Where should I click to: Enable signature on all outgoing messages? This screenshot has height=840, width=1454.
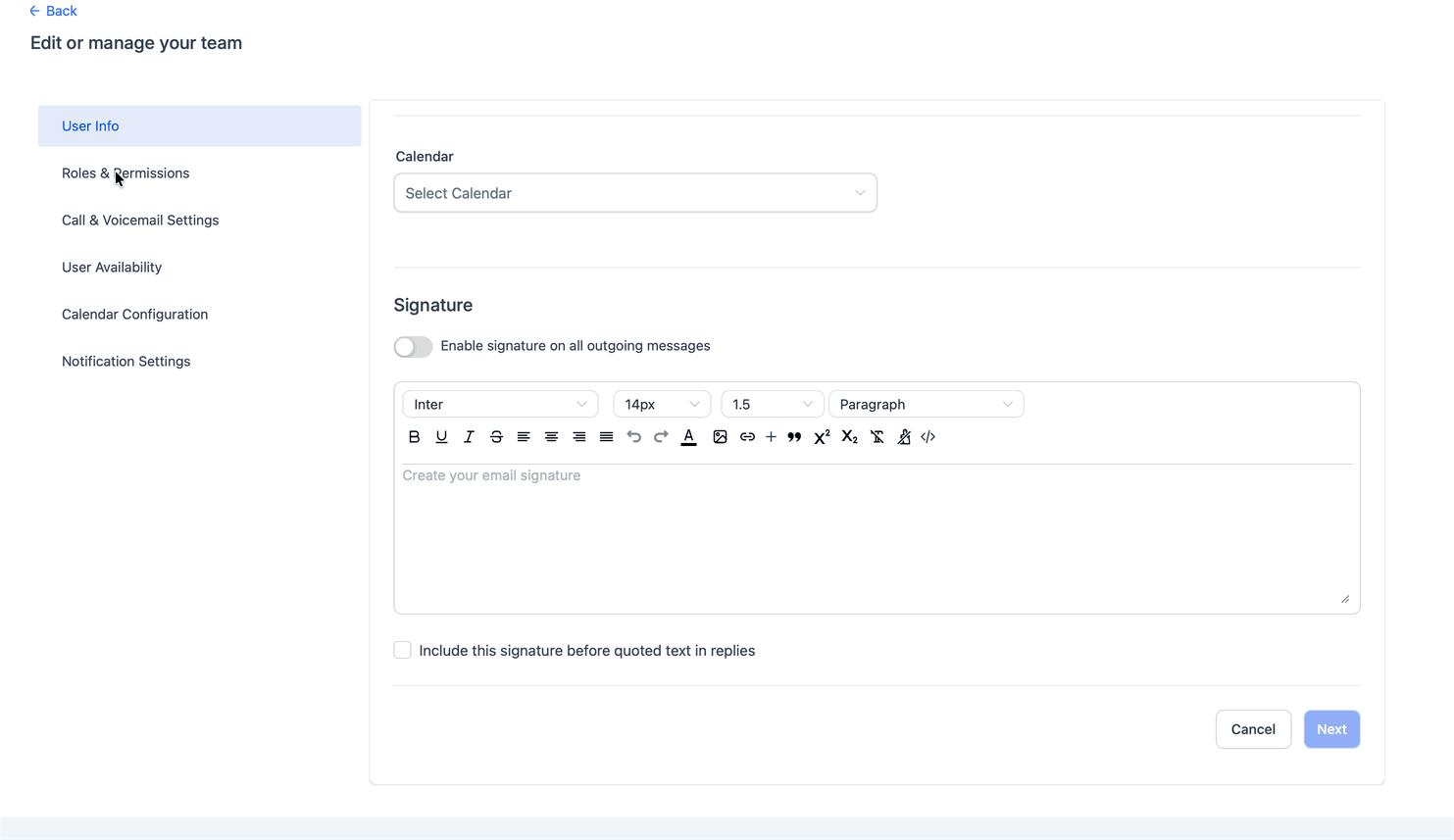pos(413,347)
